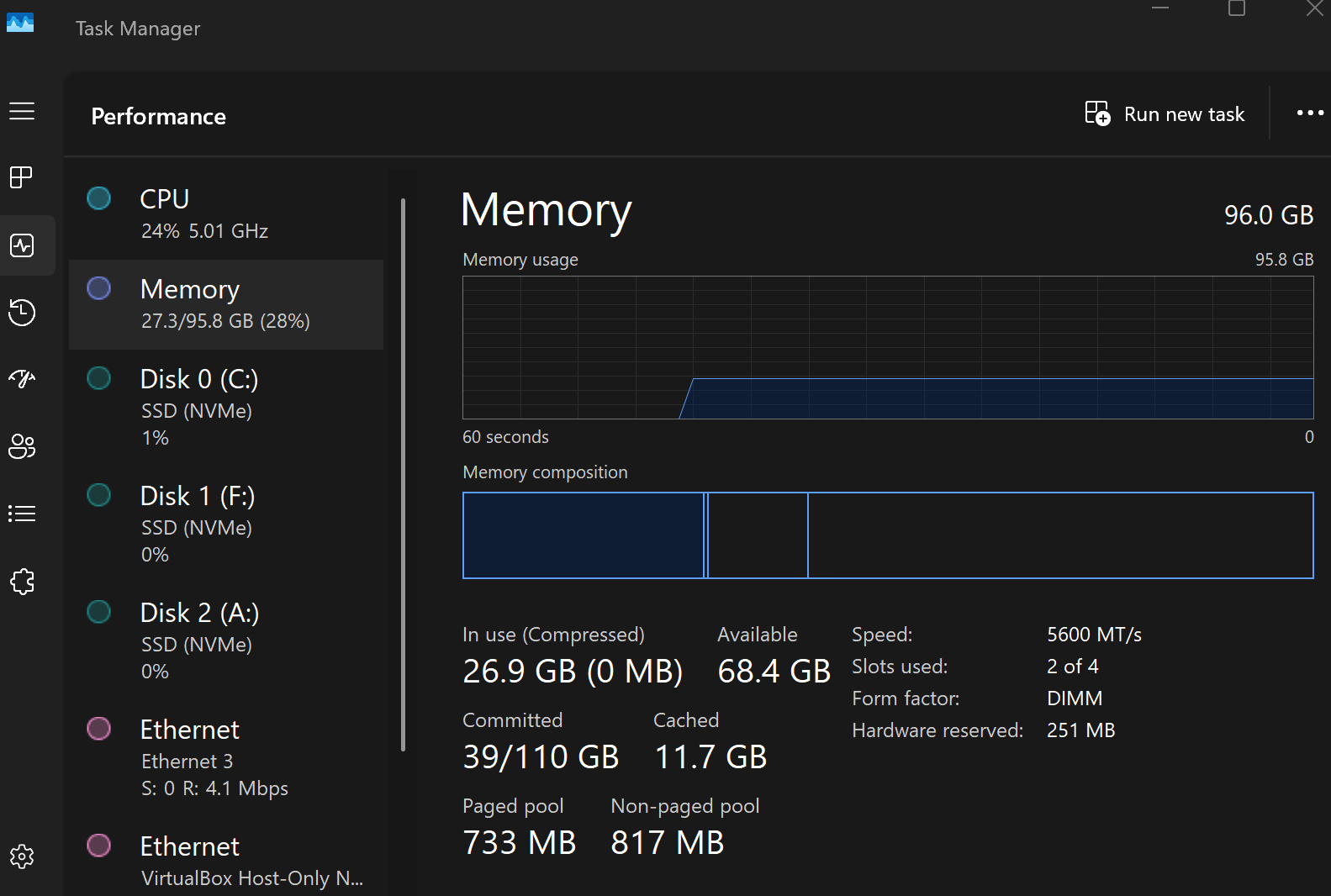Click the Task Manager app icon in the title bar
The height and width of the screenshot is (896, 1331).
coord(20,23)
